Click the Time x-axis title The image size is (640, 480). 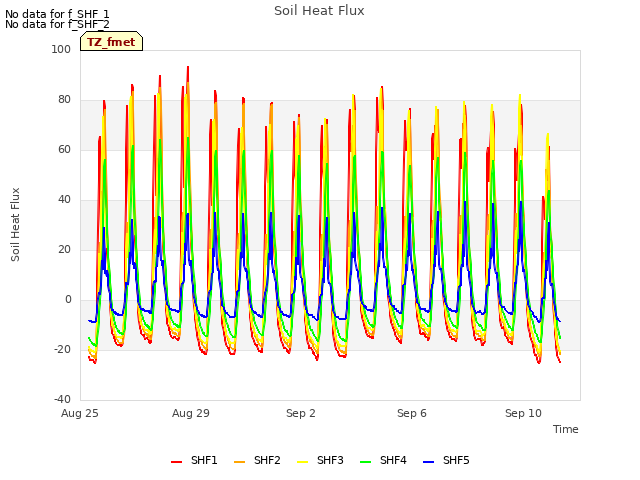point(566,429)
